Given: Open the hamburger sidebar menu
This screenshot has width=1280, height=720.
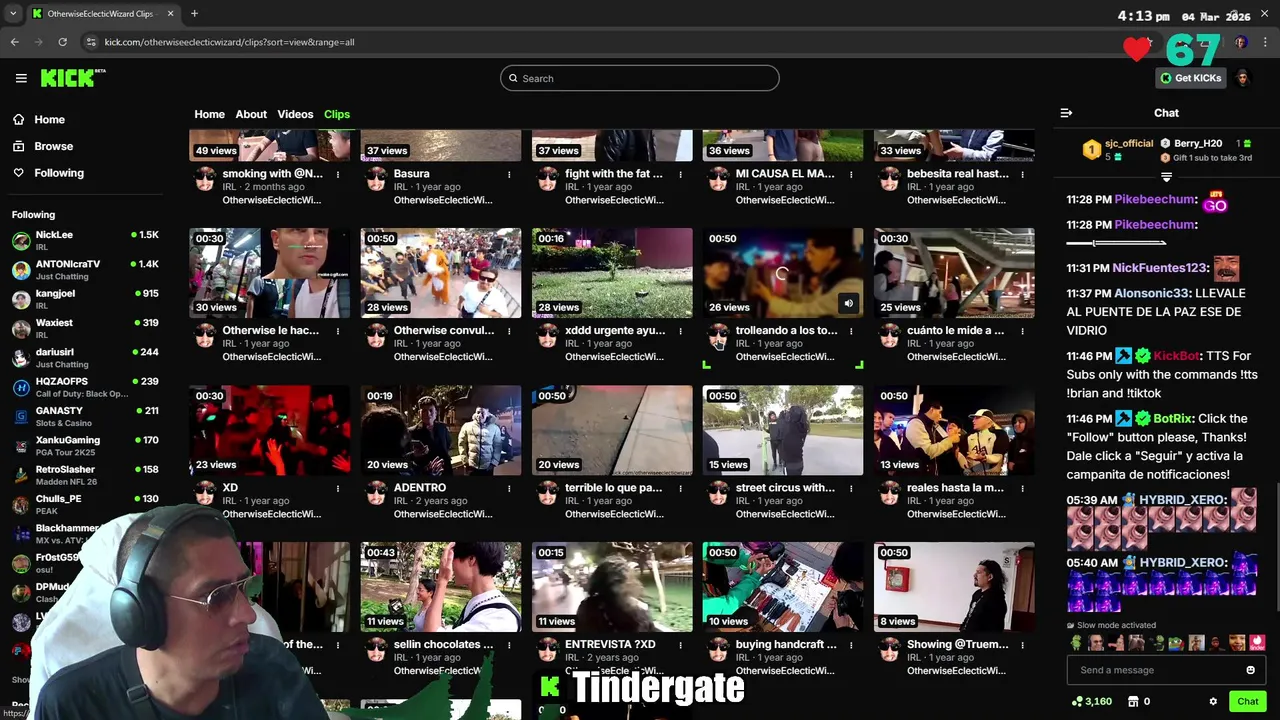Looking at the screenshot, I should pos(21,78).
